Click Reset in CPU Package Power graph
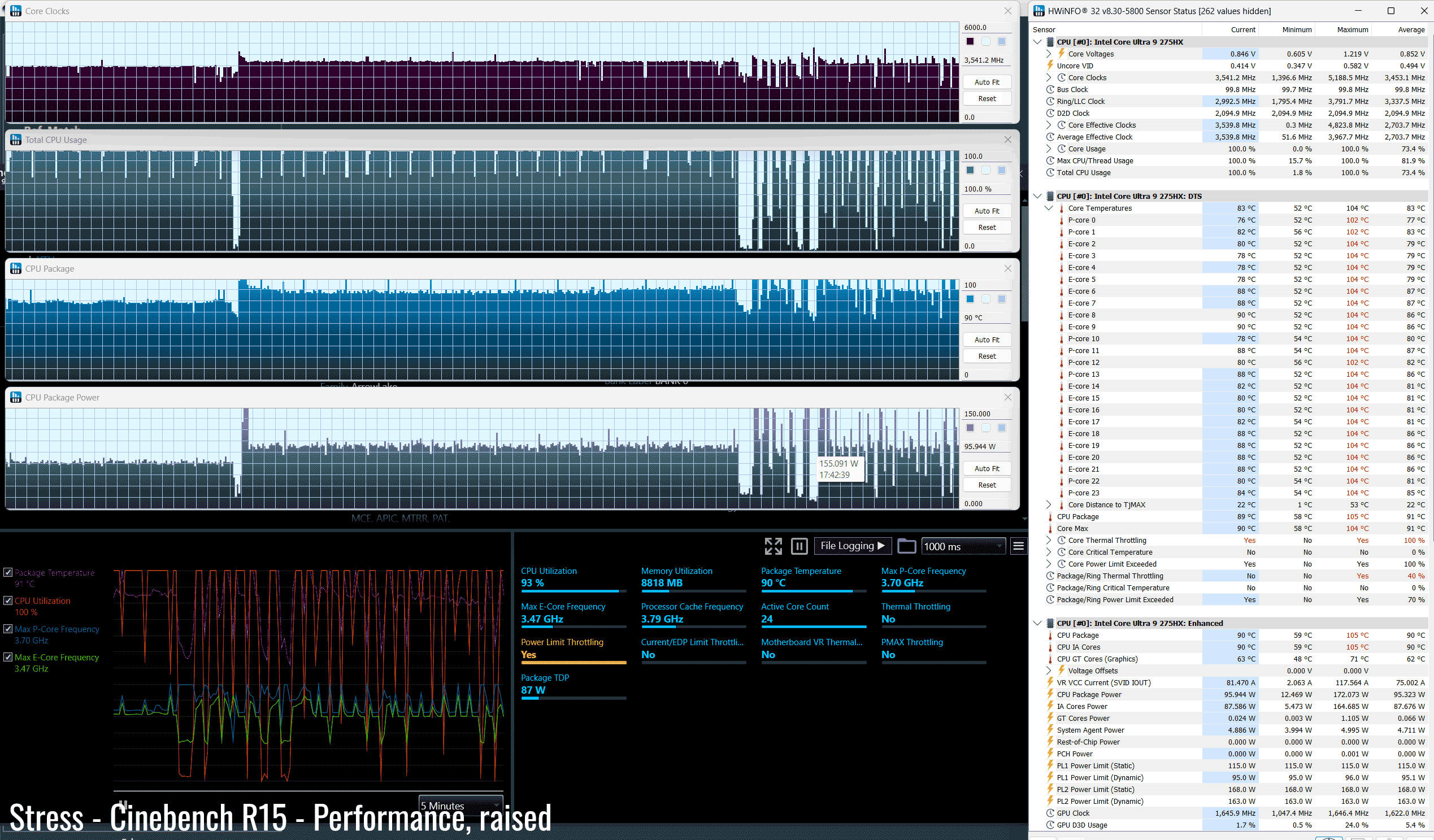 (987, 485)
